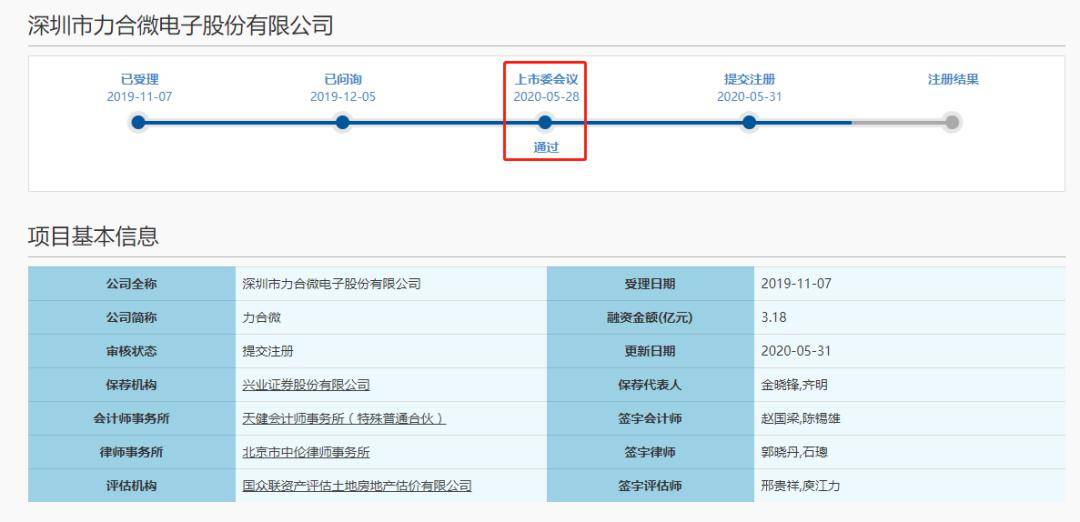Click the 提交注册 timeline dot

coord(749,123)
